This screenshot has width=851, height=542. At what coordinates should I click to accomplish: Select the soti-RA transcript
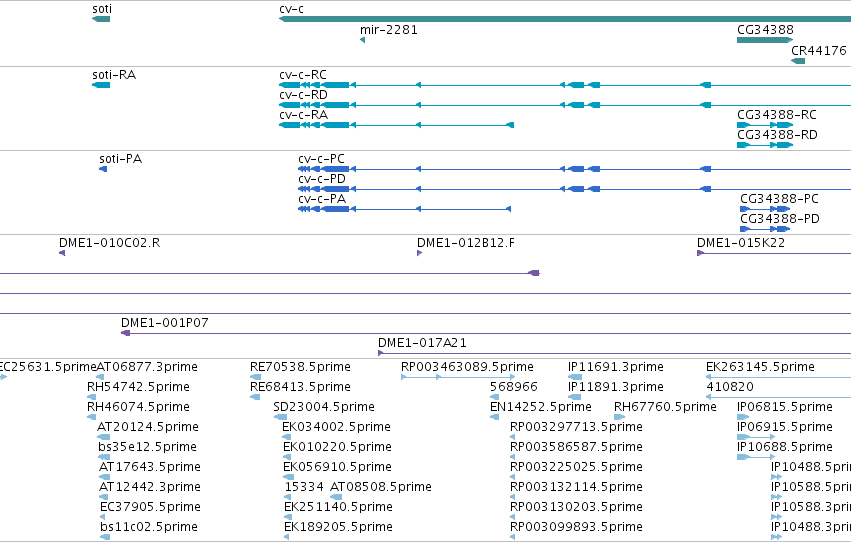pyautogui.click(x=101, y=85)
